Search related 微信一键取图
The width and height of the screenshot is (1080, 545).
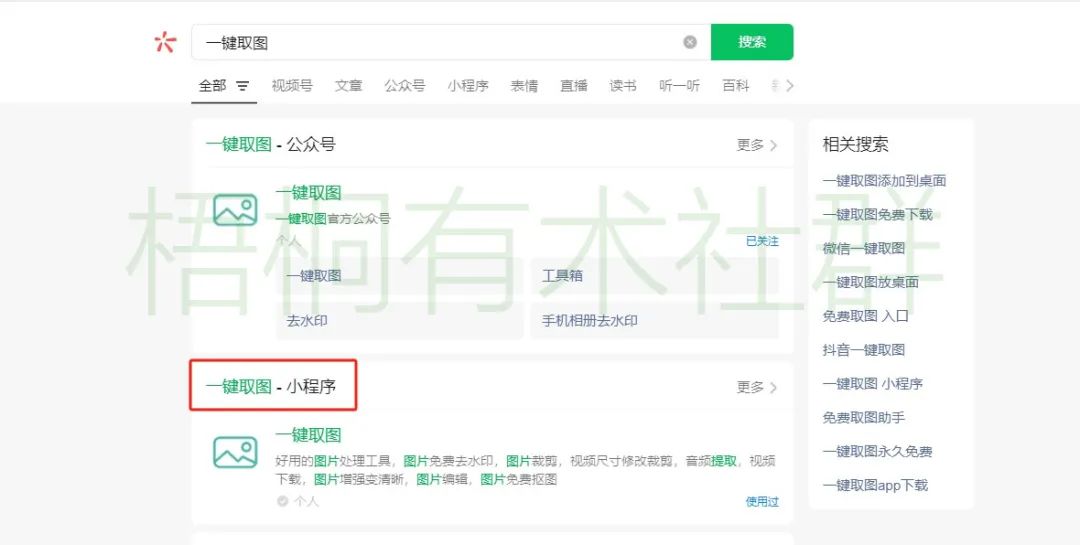point(864,249)
